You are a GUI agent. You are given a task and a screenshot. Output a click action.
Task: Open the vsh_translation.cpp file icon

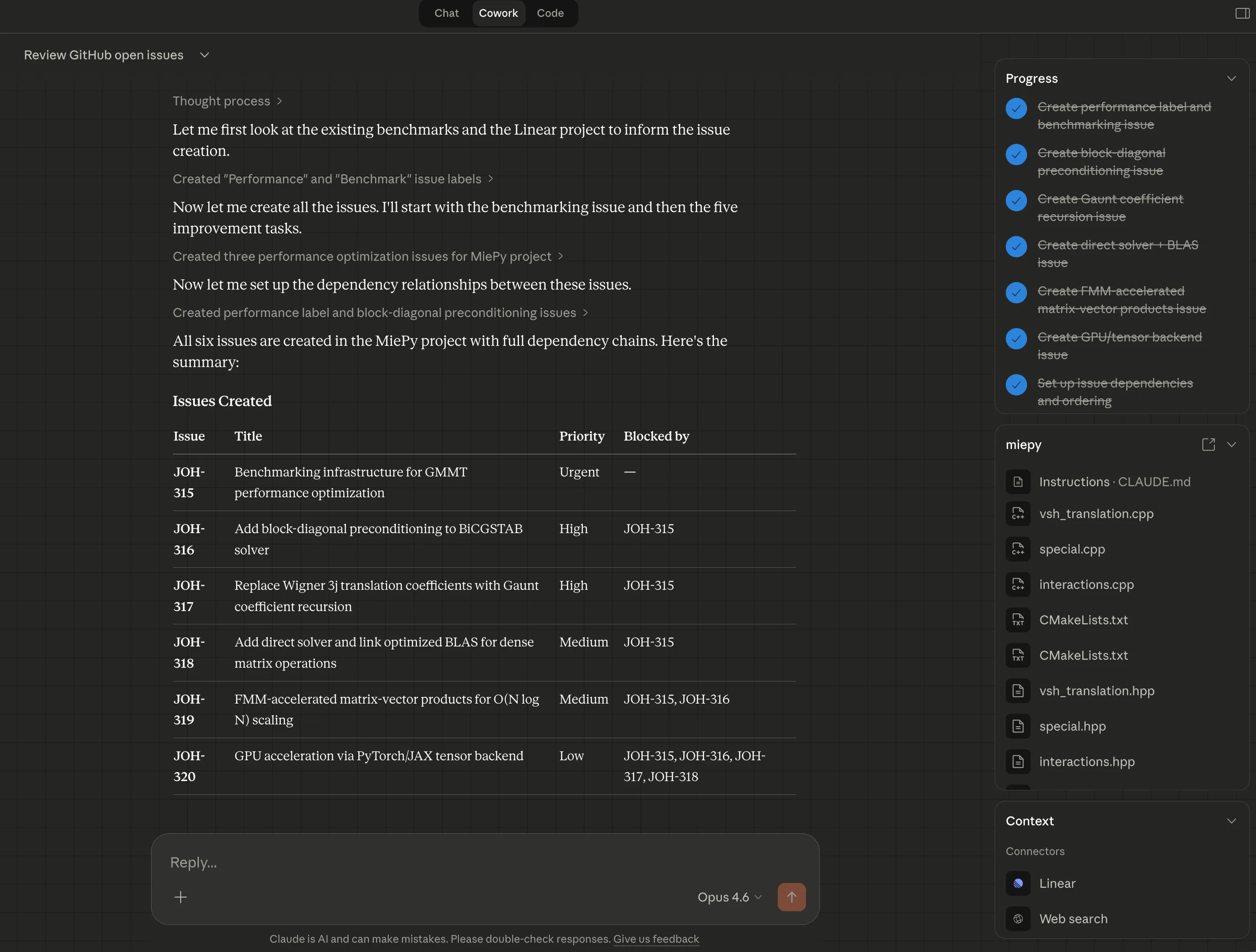[x=1018, y=514]
